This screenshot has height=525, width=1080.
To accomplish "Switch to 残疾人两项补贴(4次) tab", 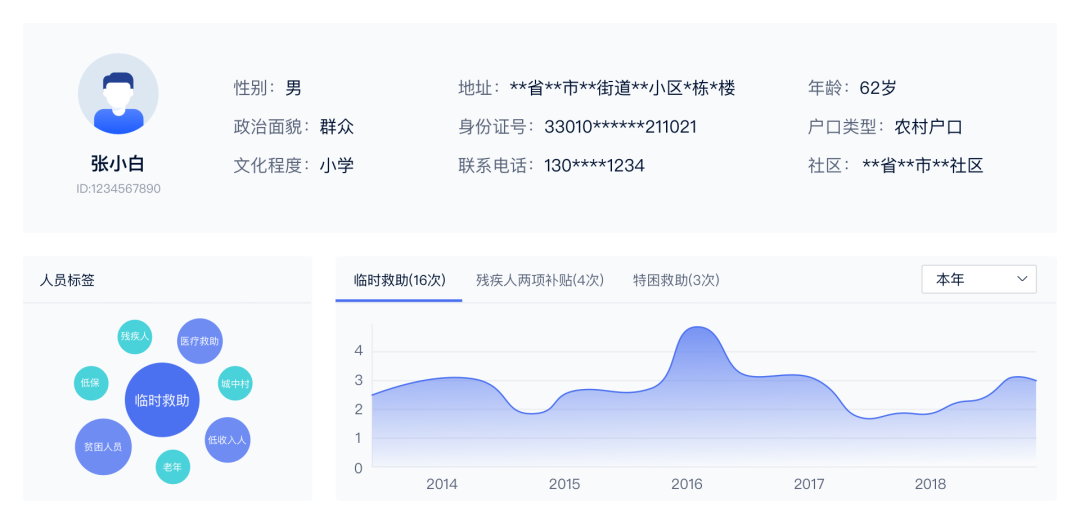I will (540, 280).
